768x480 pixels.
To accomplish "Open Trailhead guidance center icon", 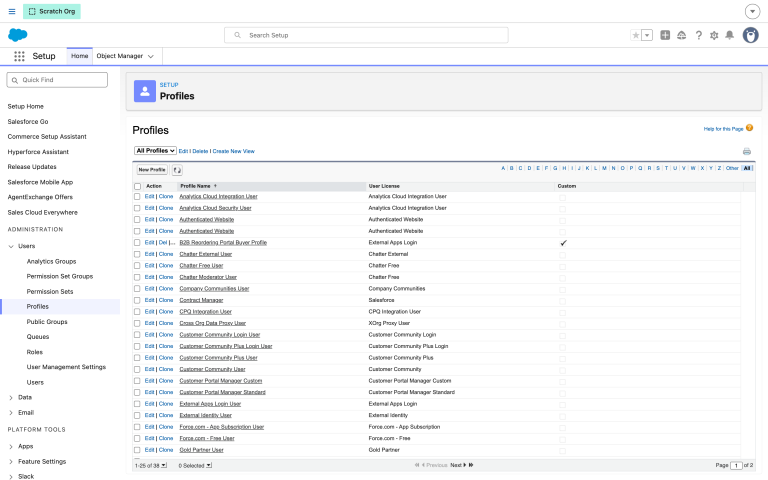I will (x=681, y=35).
